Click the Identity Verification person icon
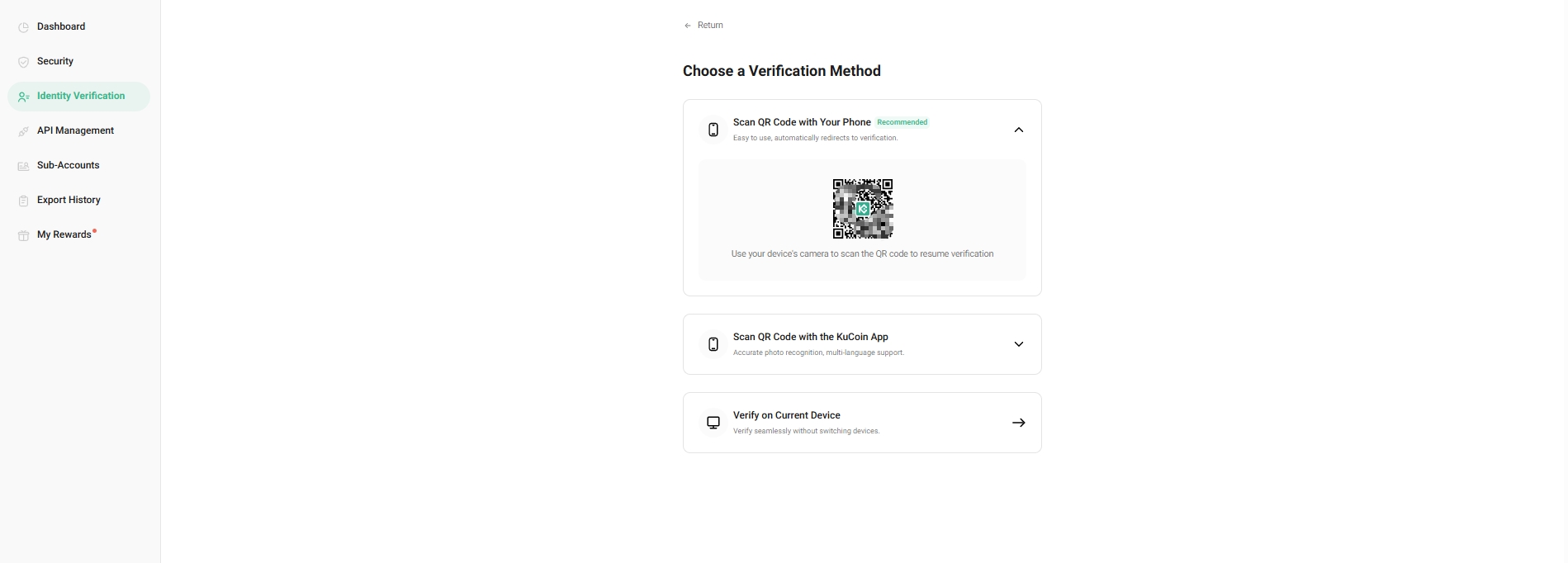This screenshot has width=1568, height=563. coord(23,97)
